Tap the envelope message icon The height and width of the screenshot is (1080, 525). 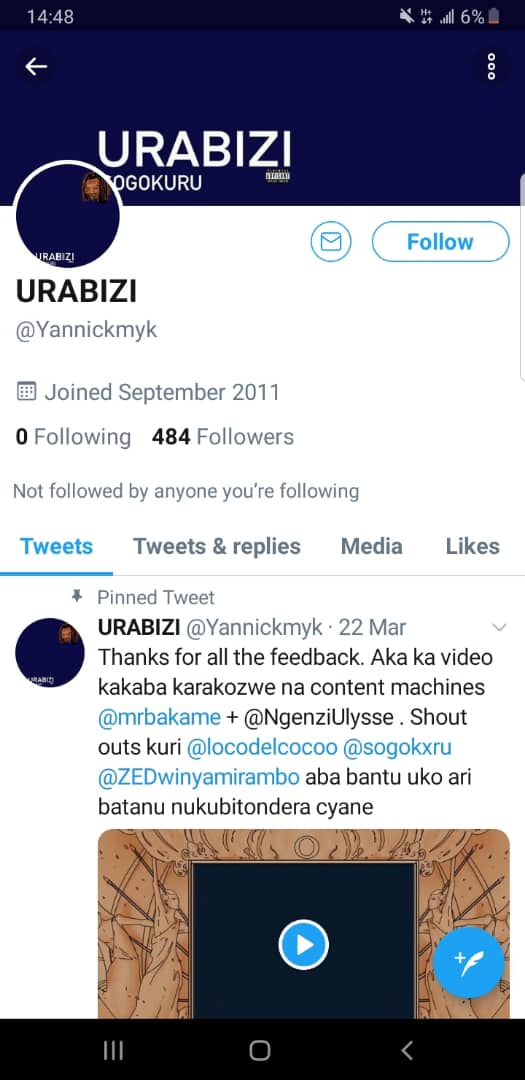pos(331,242)
